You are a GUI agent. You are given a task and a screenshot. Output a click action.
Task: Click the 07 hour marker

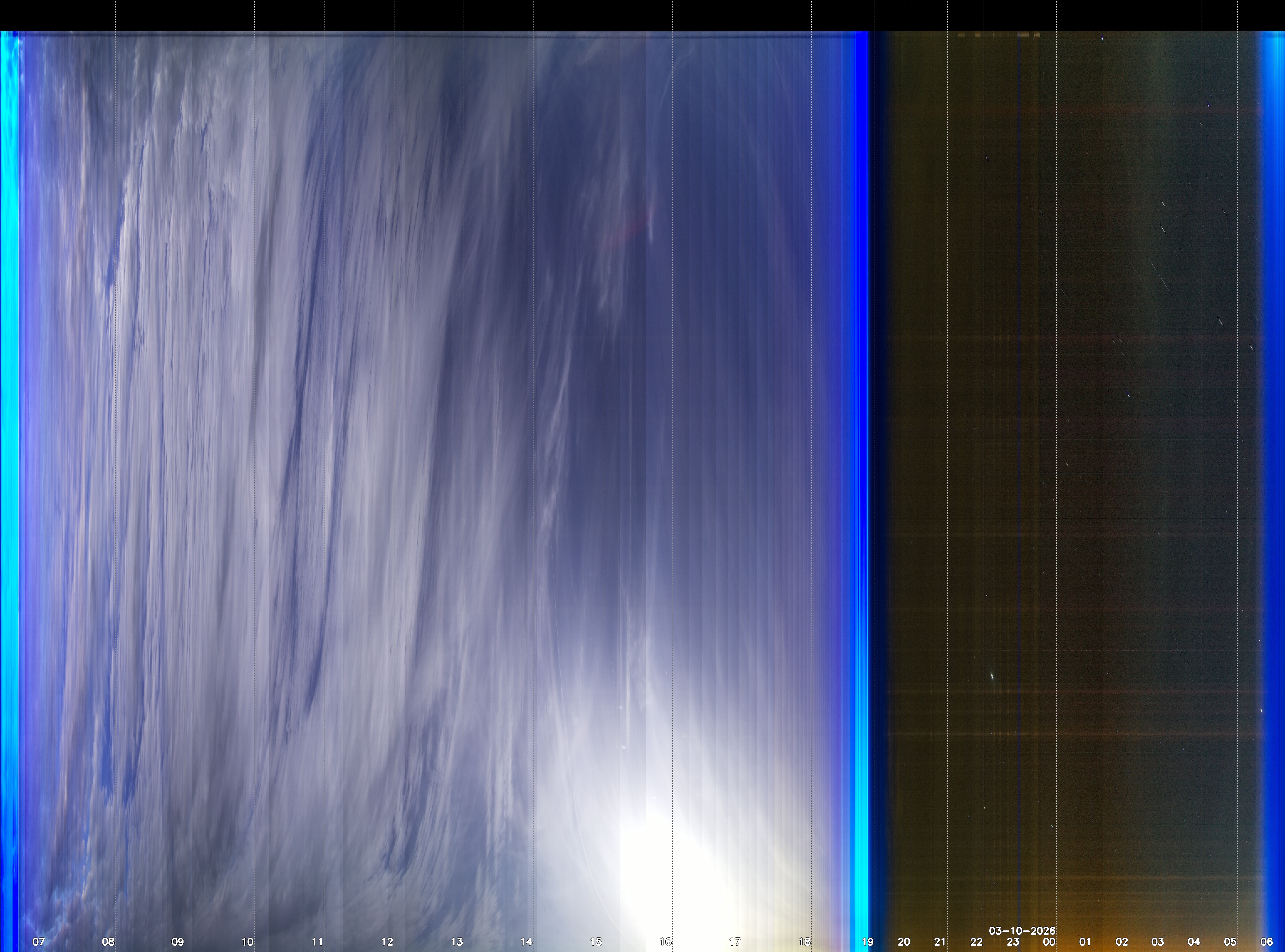pyautogui.click(x=38, y=942)
